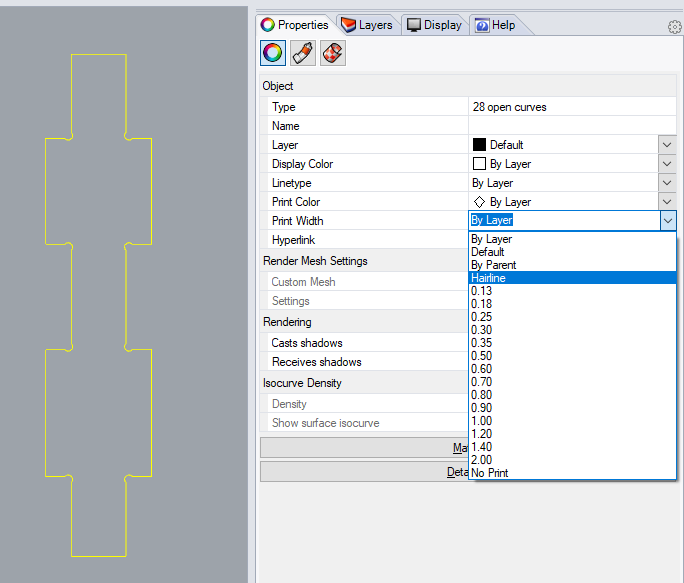
Task: Select the Object properties color wheel icon
Action: pyautogui.click(x=273, y=53)
